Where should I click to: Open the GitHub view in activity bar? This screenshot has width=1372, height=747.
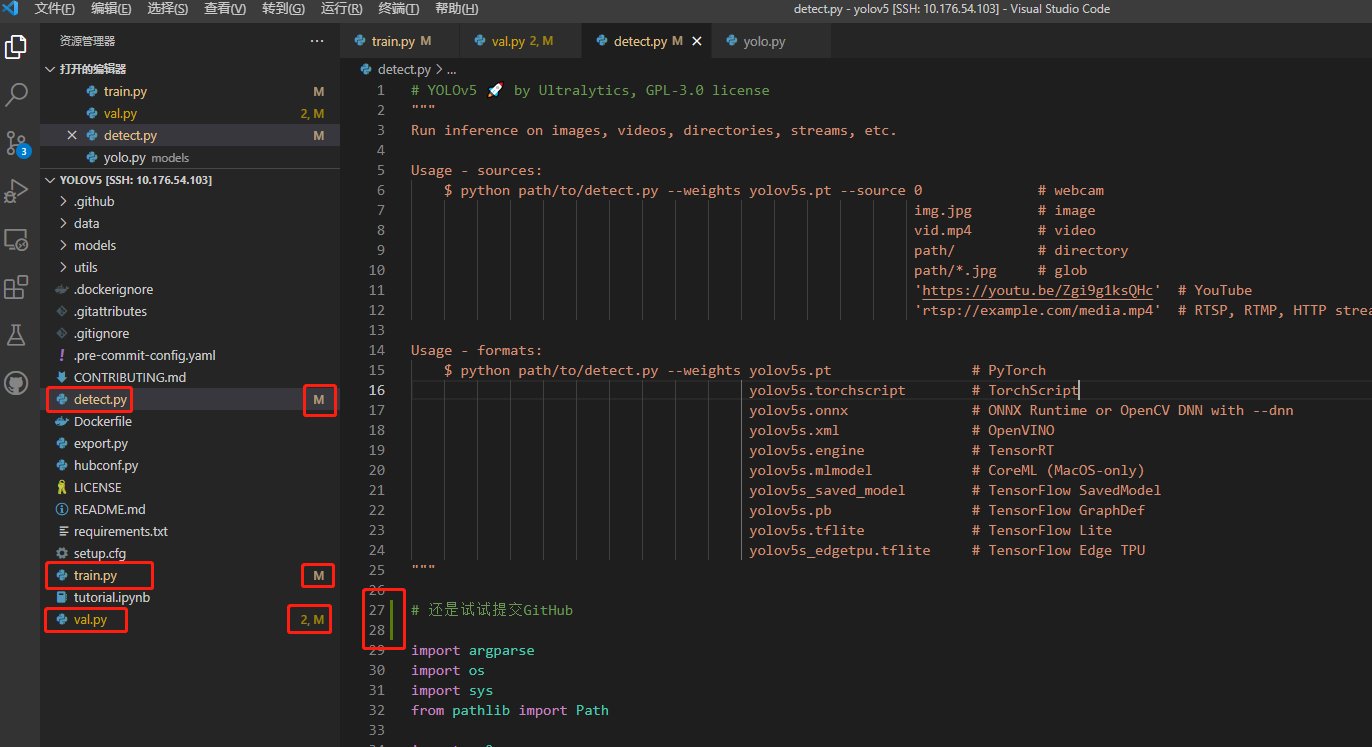16,383
